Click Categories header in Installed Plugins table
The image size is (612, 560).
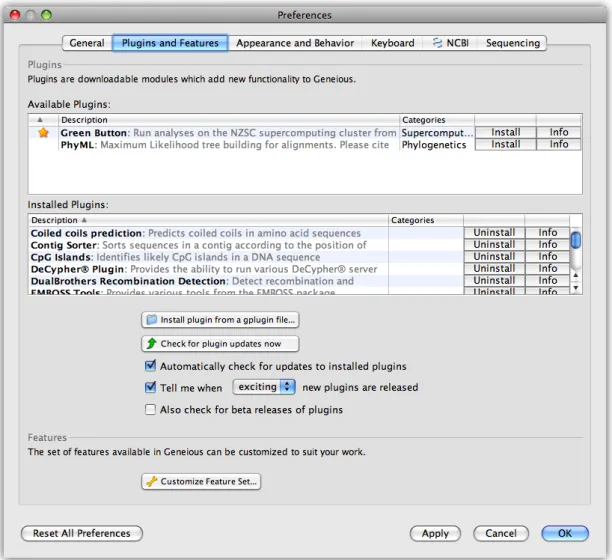[x=426, y=220]
